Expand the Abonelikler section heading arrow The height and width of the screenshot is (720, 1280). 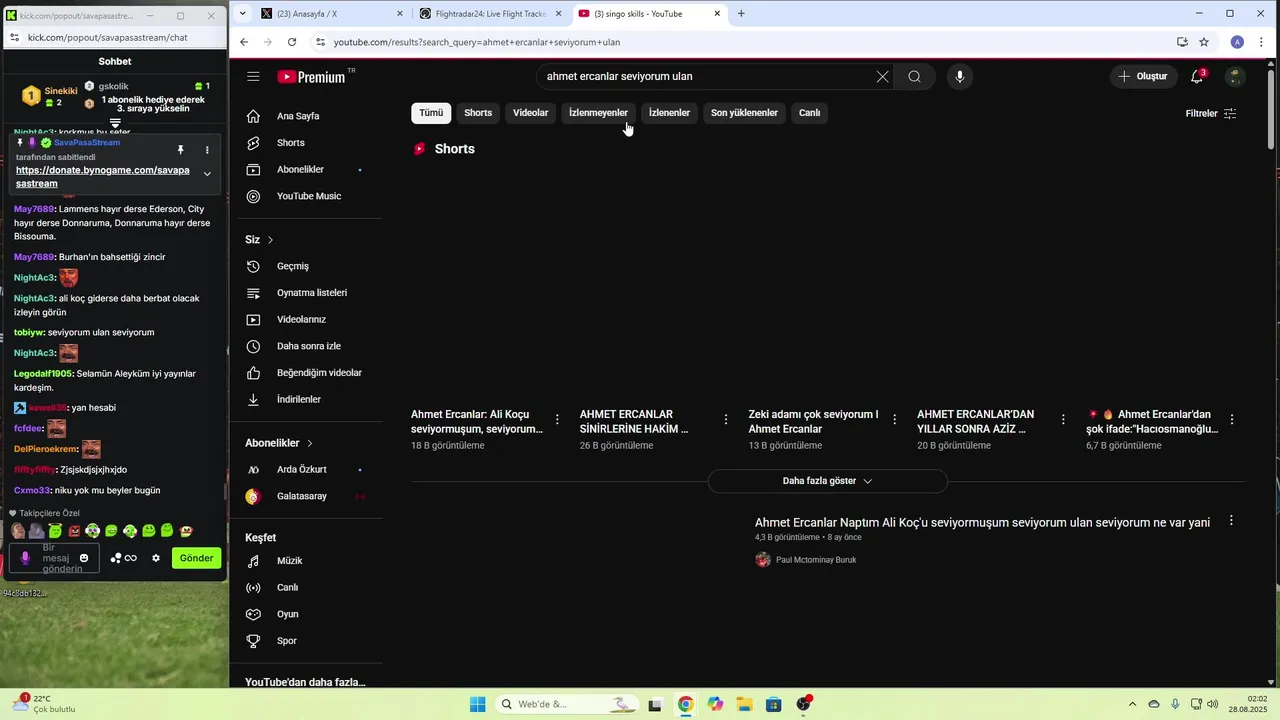click(x=310, y=443)
